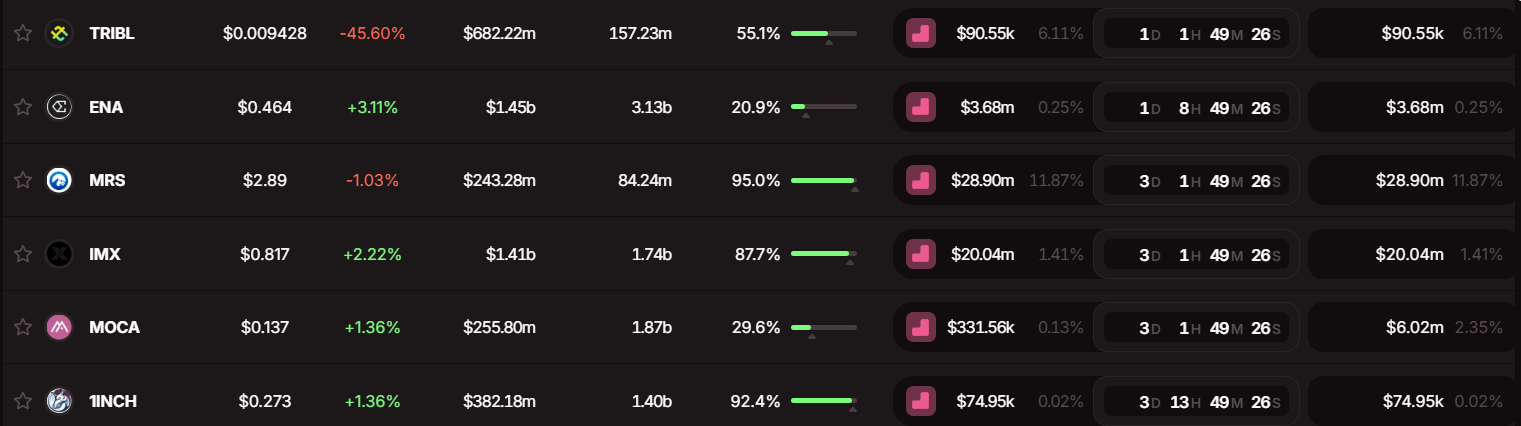Add MRS to watchlist with star
The image size is (1521, 426).
[x=23, y=180]
